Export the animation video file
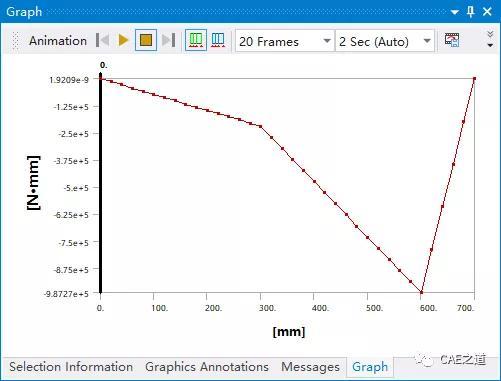This screenshot has width=501, height=381. tap(452, 40)
